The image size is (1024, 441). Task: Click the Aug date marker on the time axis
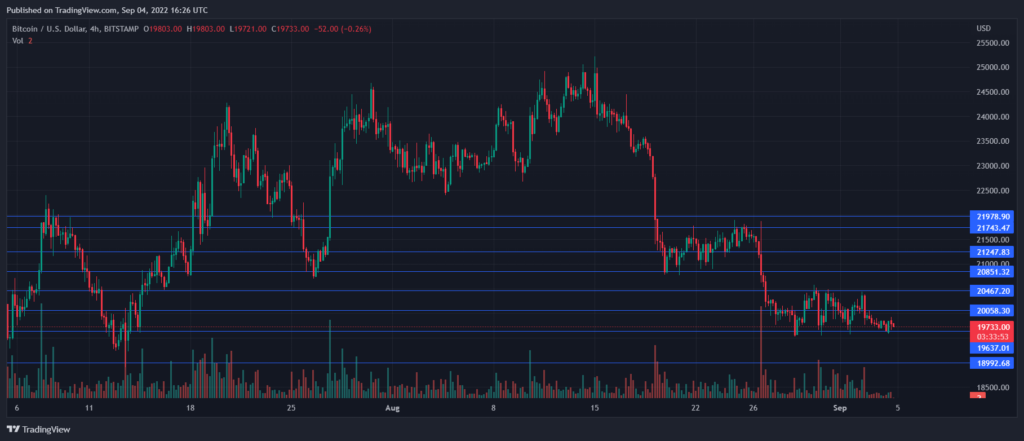tap(392, 408)
